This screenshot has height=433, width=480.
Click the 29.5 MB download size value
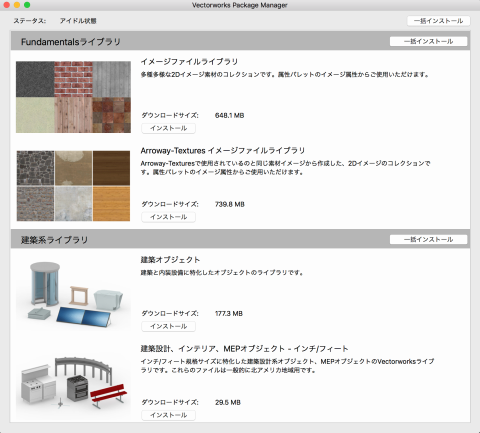click(228, 402)
